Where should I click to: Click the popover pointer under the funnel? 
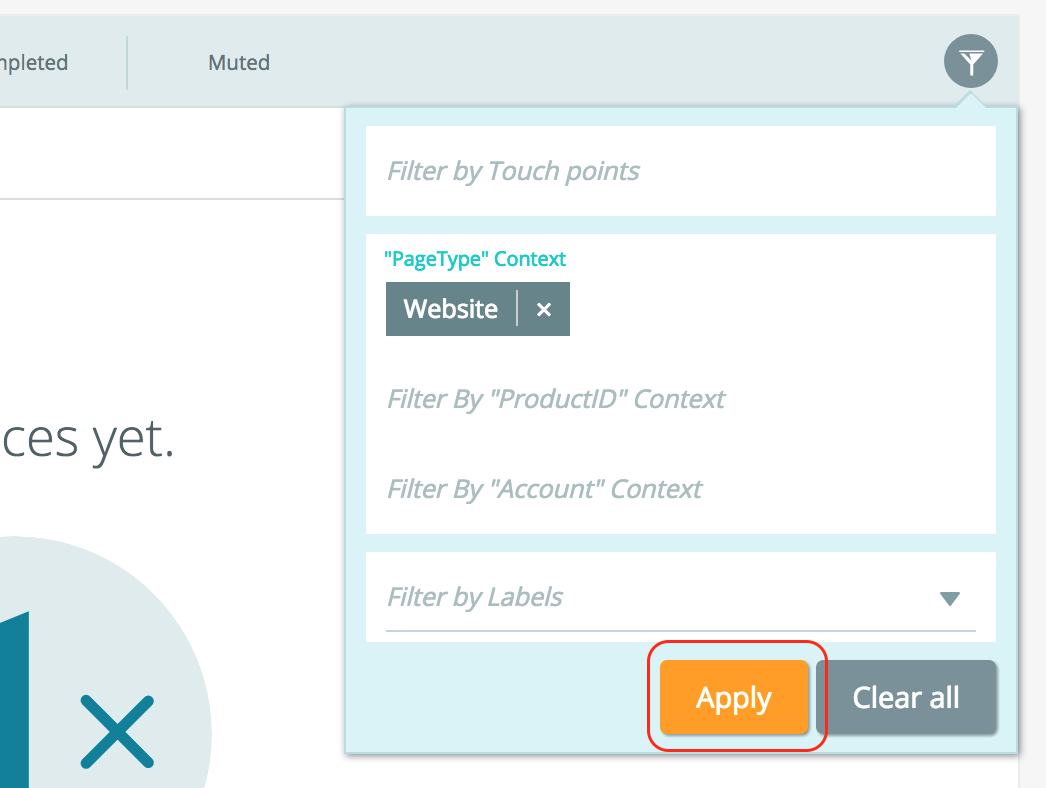pyautogui.click(x=971, y=100)
